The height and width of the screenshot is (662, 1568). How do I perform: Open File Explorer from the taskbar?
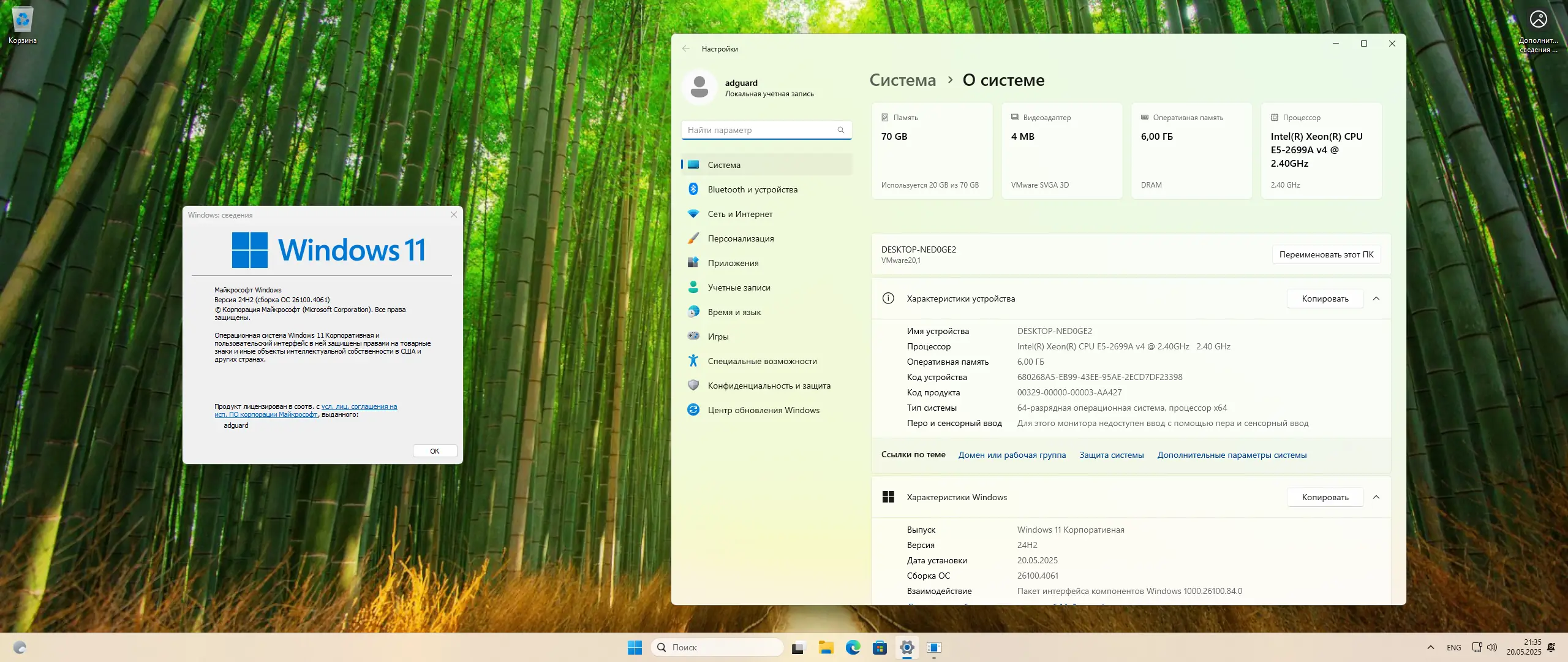coord(825,647)
